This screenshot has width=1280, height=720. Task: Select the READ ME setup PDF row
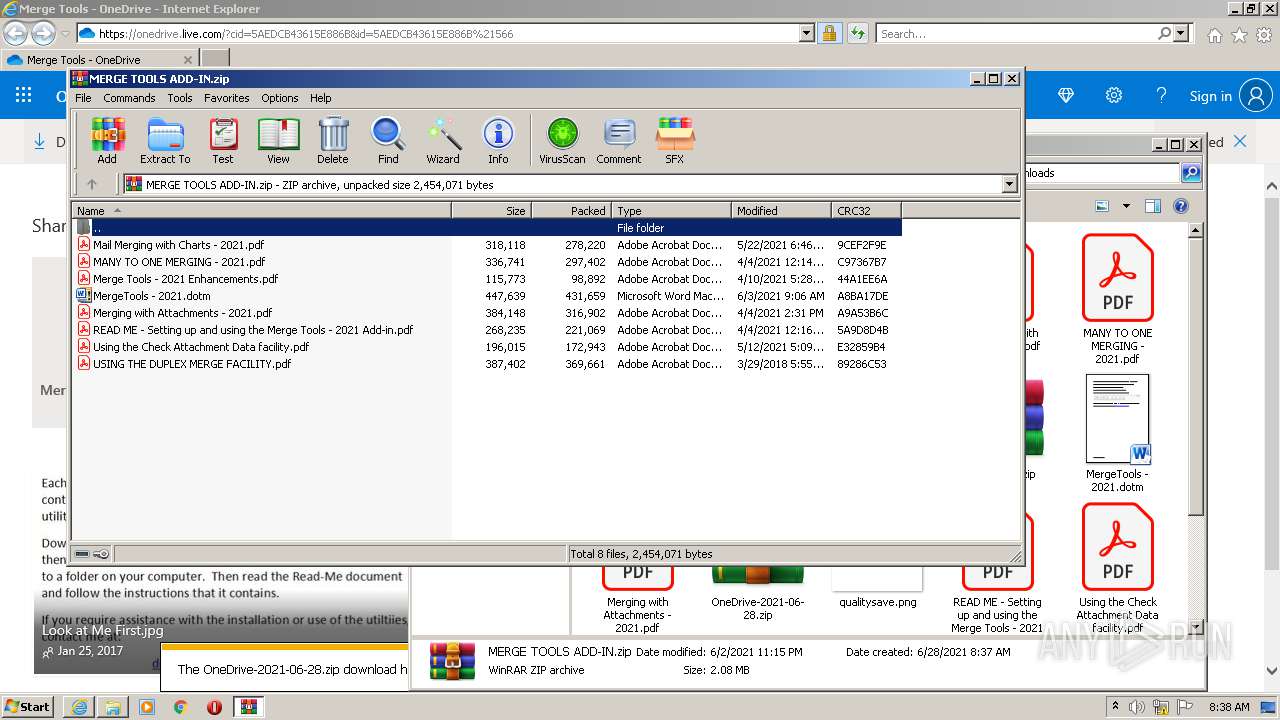click(488, 330)
